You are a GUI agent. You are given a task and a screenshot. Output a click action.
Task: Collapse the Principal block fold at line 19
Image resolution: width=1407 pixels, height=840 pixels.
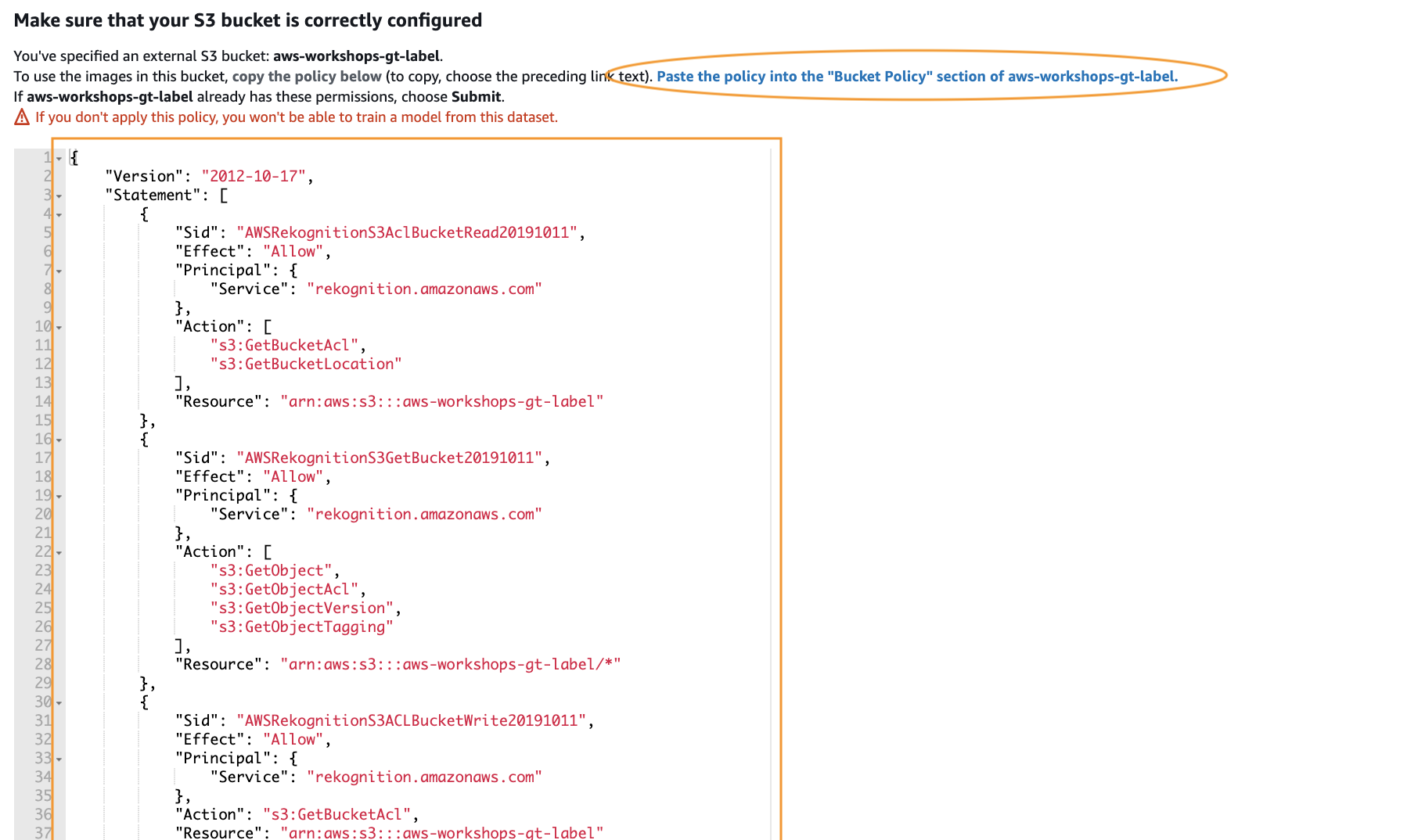pyautogui.click(x=59, y=496)
